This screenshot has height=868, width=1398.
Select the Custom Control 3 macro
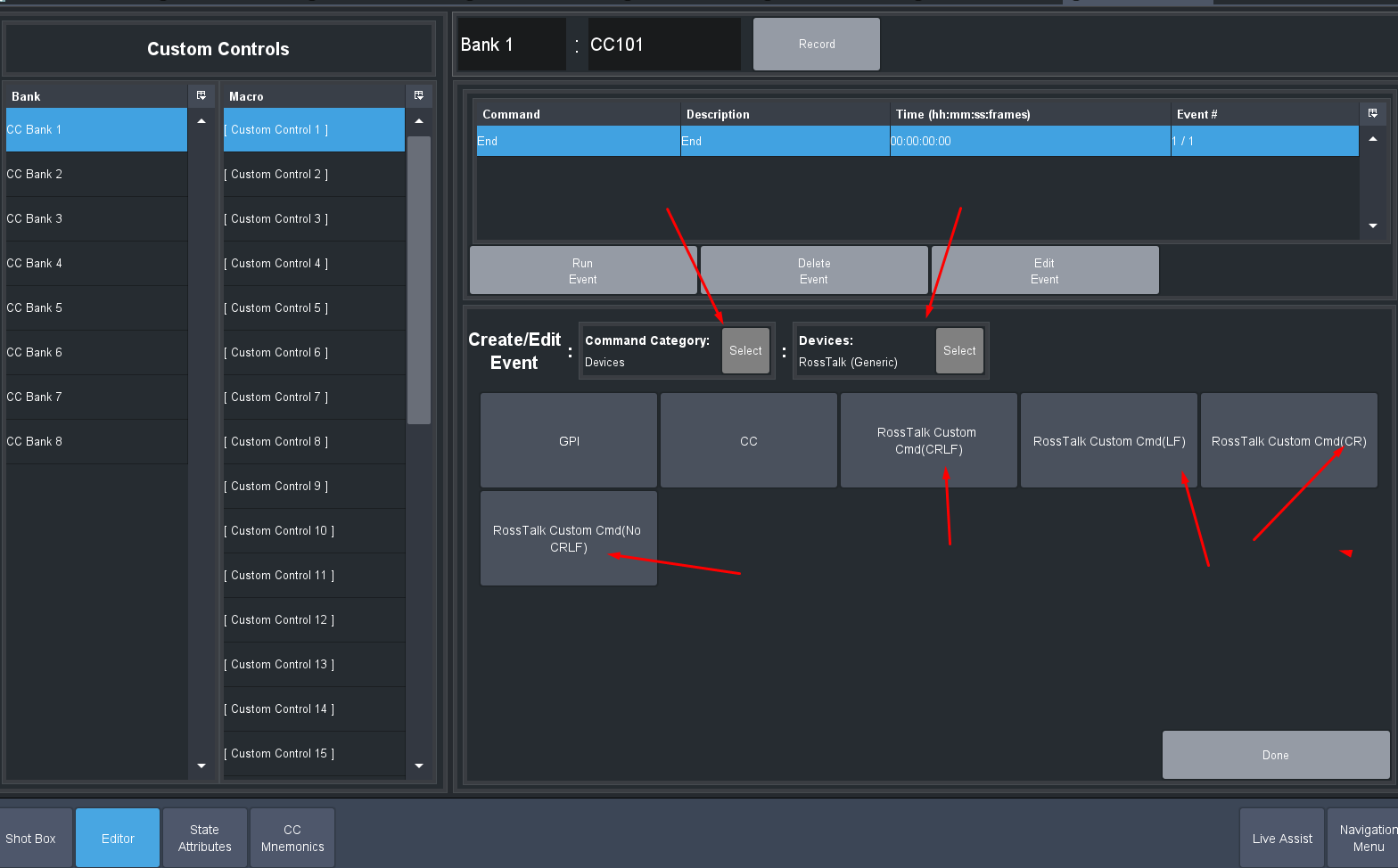314,219
